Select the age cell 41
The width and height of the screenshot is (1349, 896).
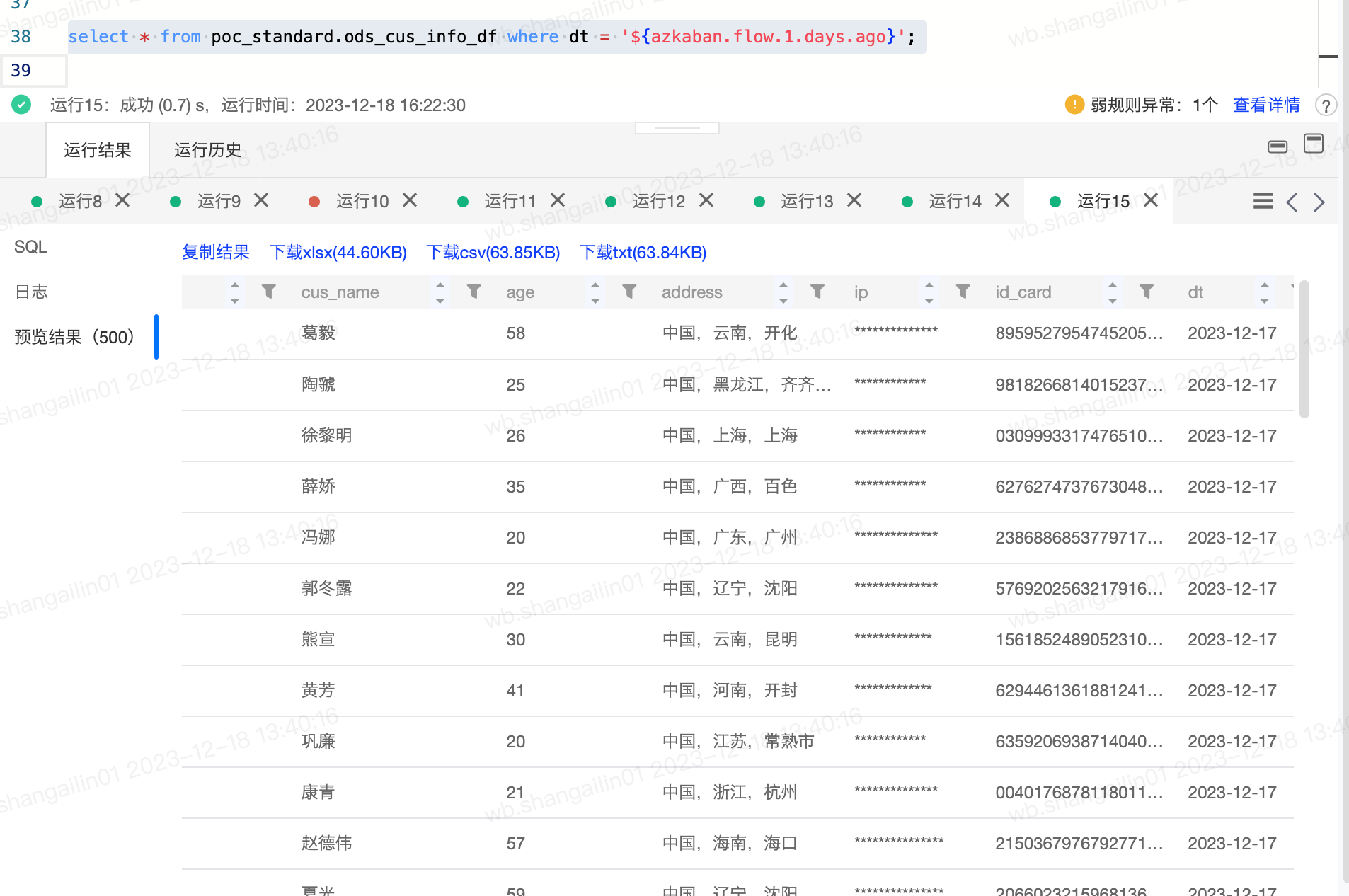516,691
